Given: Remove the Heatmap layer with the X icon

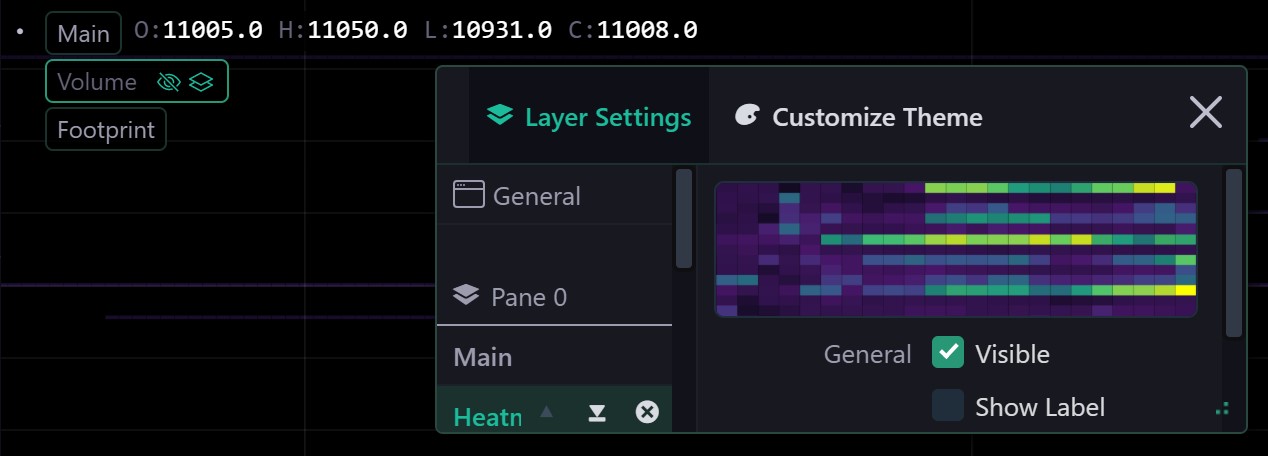Looking at the screenshot, I should 647,412.
